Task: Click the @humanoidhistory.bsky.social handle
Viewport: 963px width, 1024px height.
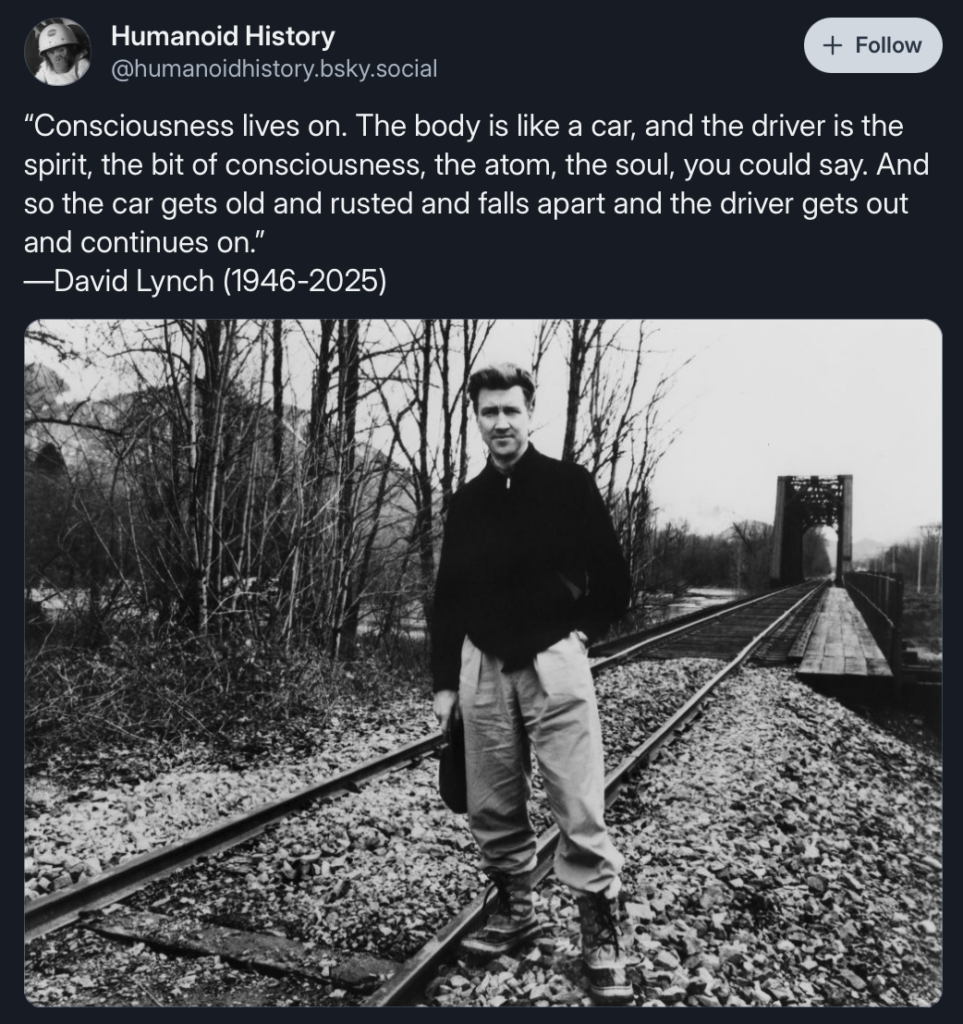Action: point(273,69)
